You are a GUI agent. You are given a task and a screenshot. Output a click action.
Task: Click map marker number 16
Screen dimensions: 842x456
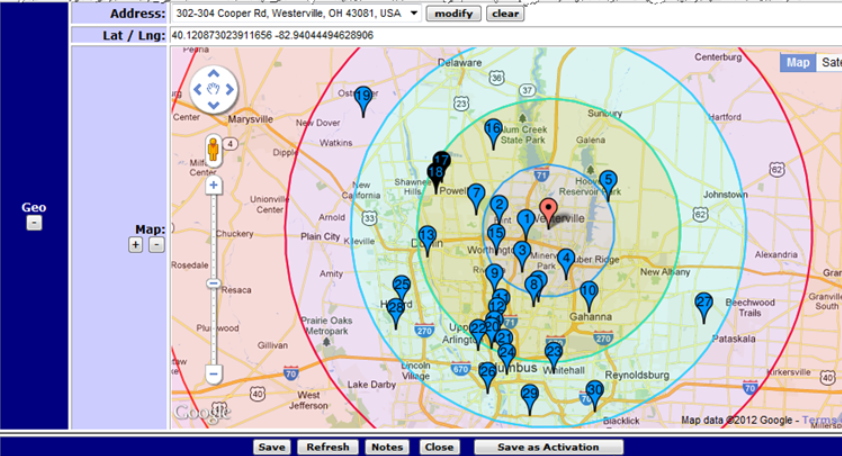click(x=492, y=130)
